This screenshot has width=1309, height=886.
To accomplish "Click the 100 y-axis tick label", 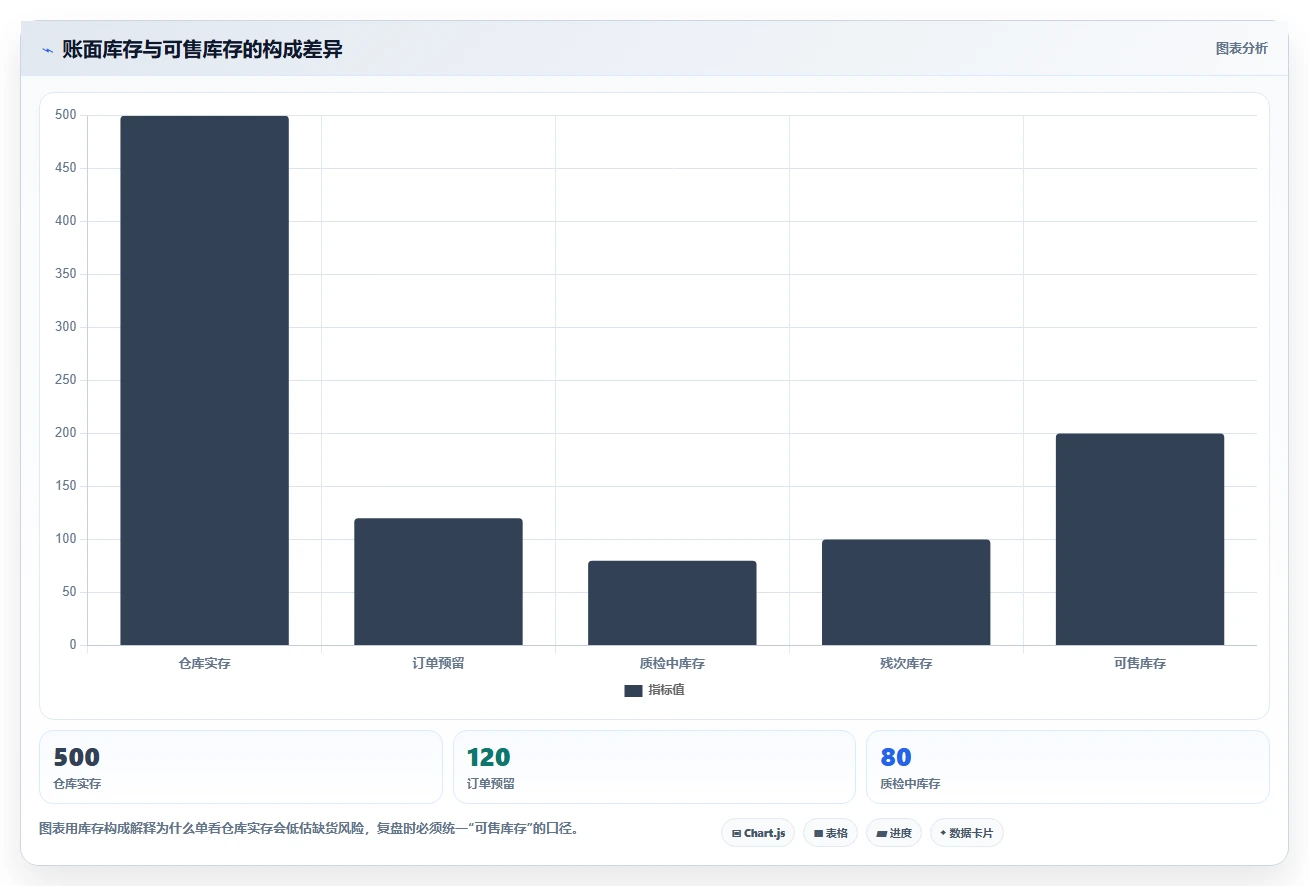I will (x=66, y=539).
